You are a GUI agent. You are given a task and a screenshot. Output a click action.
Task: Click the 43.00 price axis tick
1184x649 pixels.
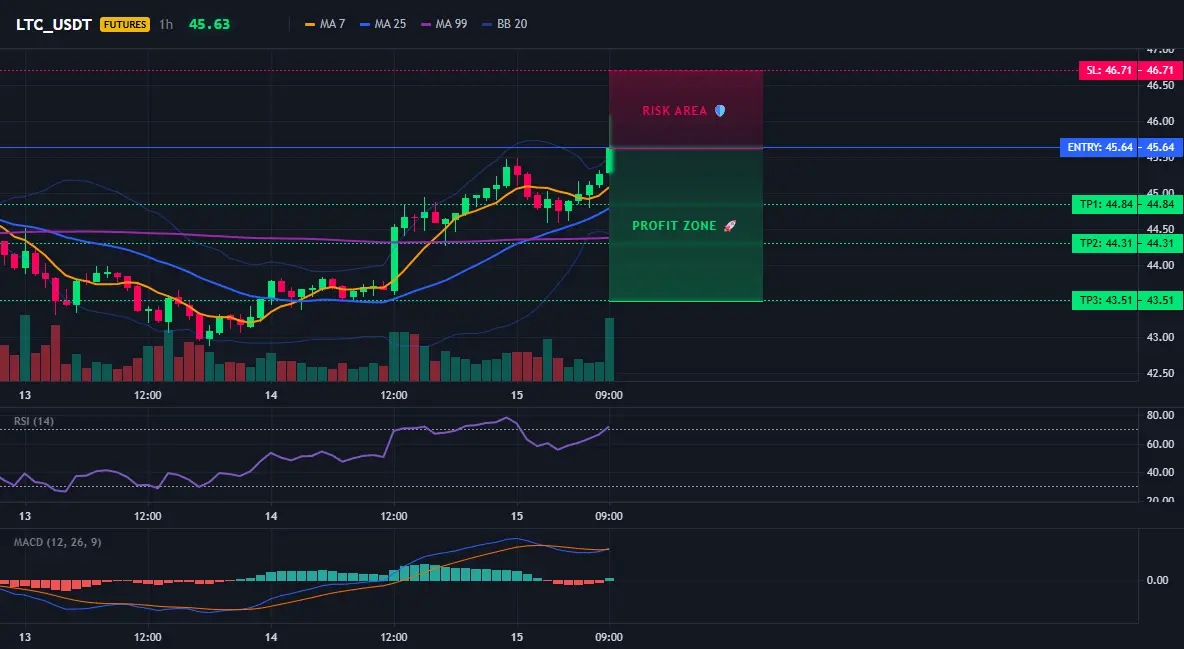coord(1161,337)
